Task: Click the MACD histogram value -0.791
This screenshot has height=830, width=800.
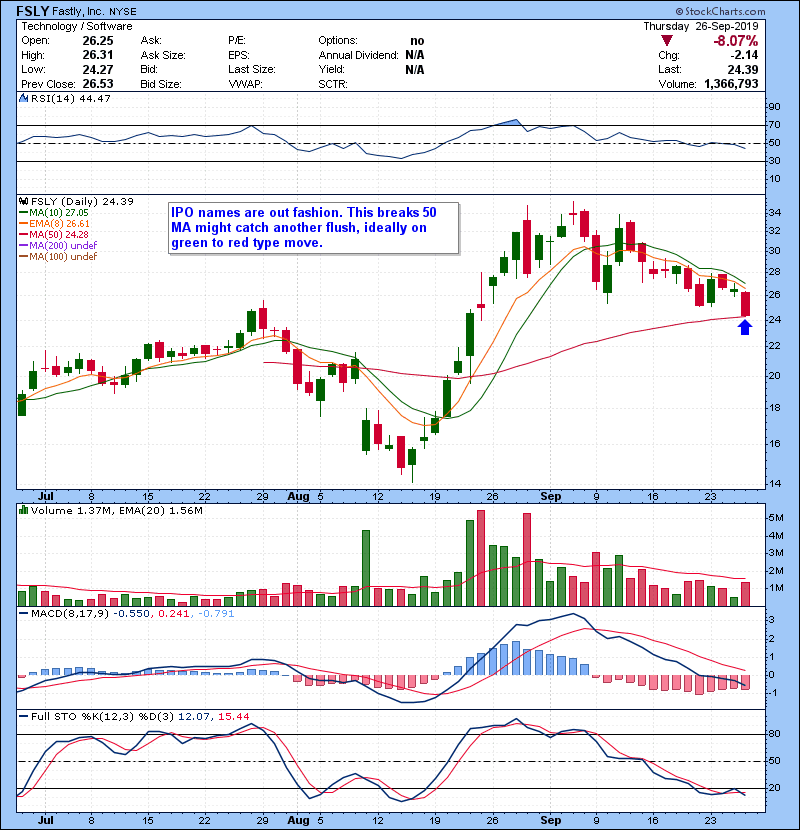Action: point(215,614)
